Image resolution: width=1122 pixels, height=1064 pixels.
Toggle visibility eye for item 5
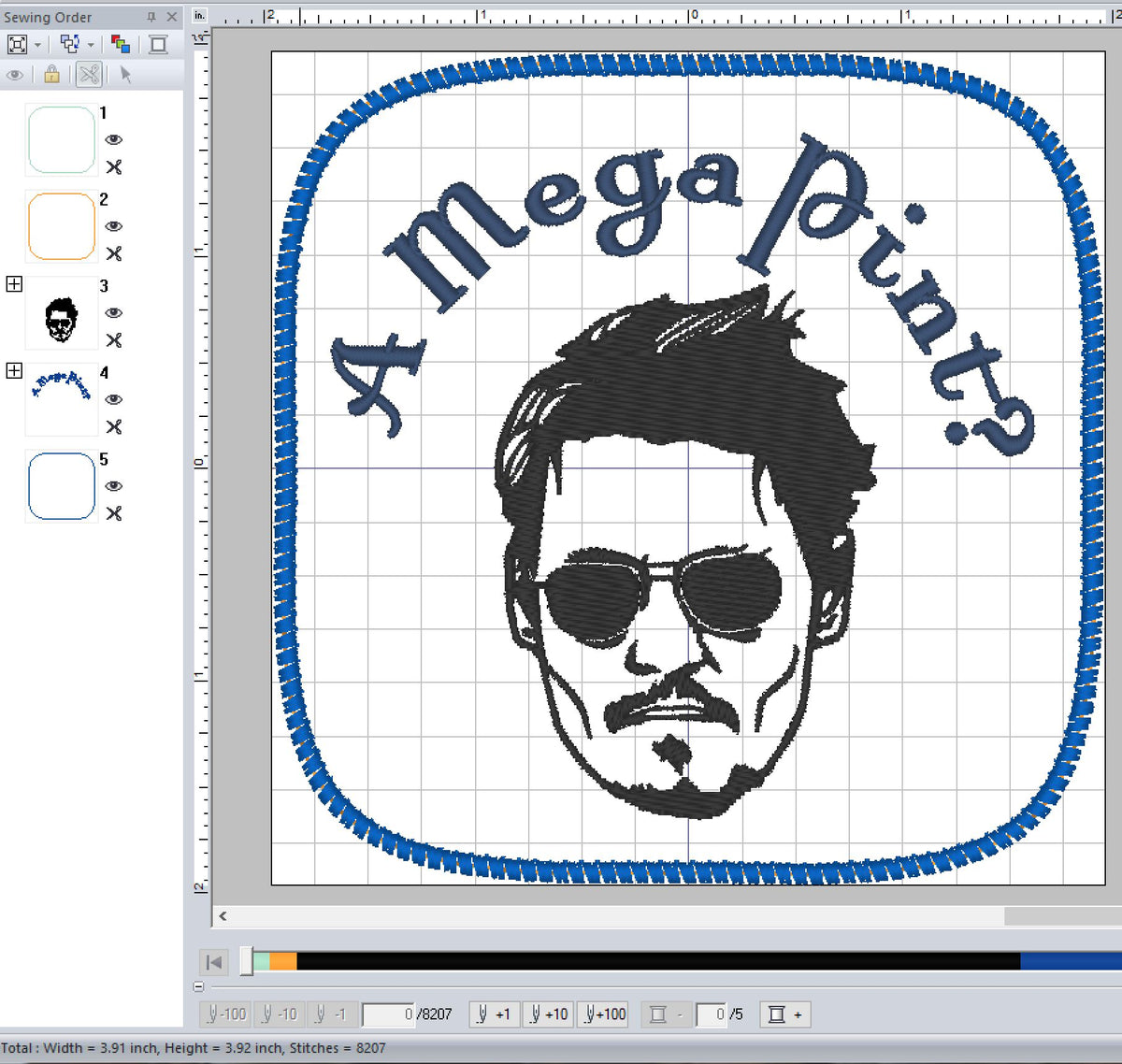114,486
